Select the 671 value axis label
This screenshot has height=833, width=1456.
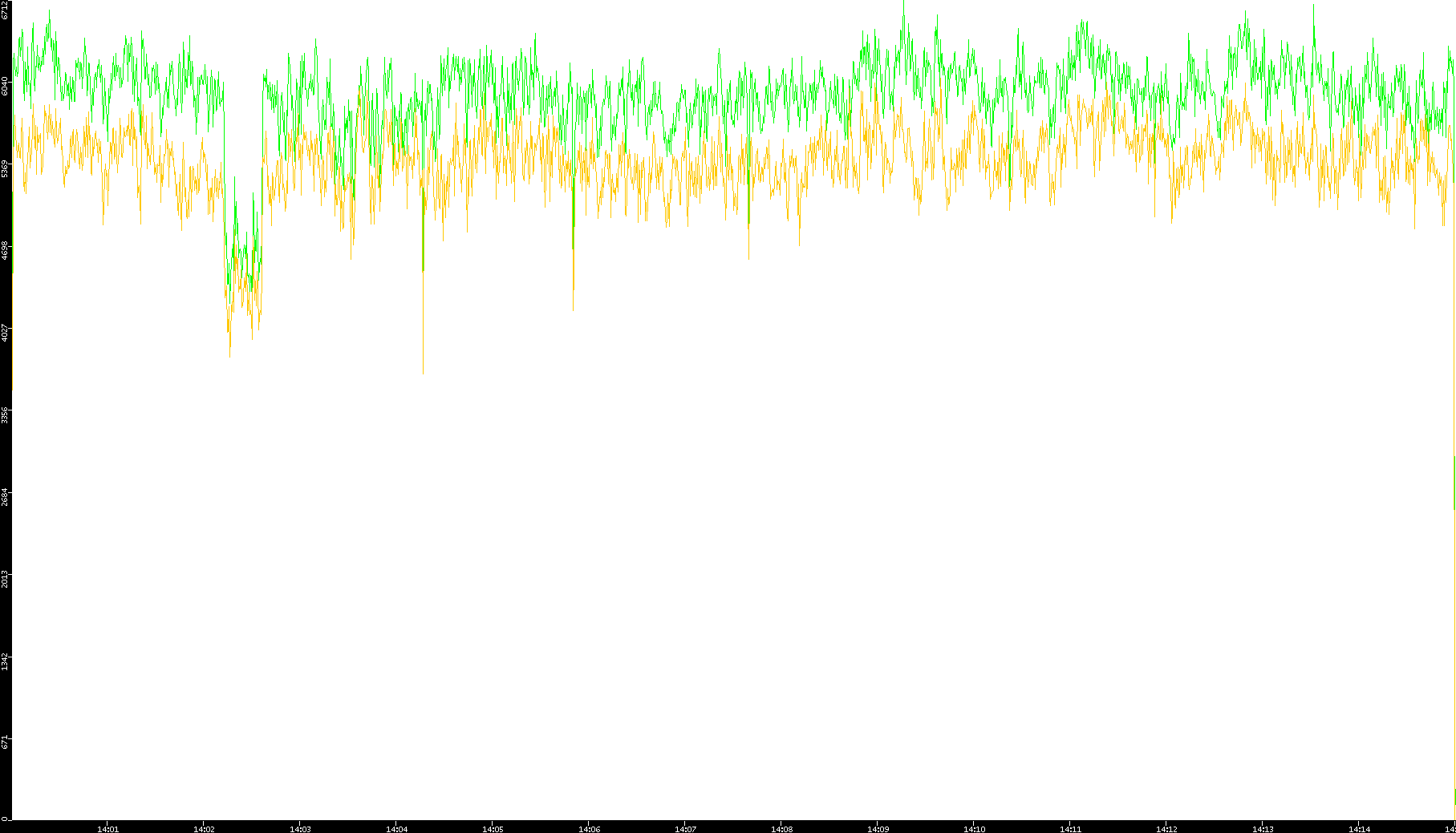[x=6, y=742]
